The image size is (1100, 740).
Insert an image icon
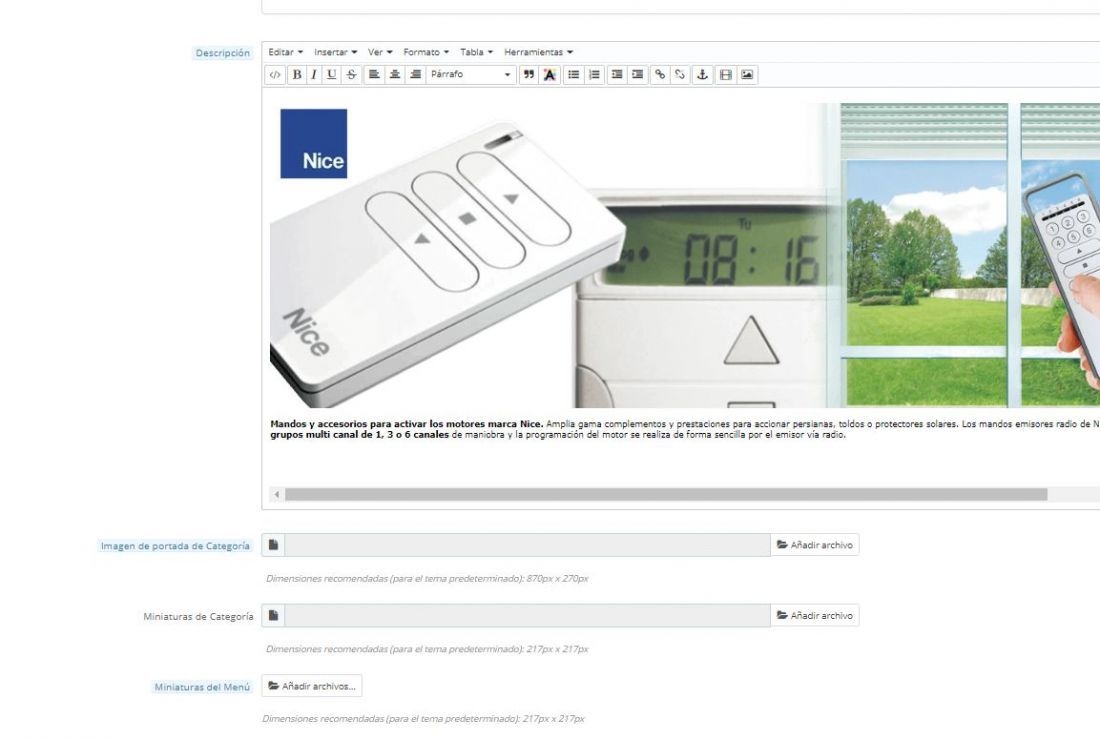click(x=747, y=74)
